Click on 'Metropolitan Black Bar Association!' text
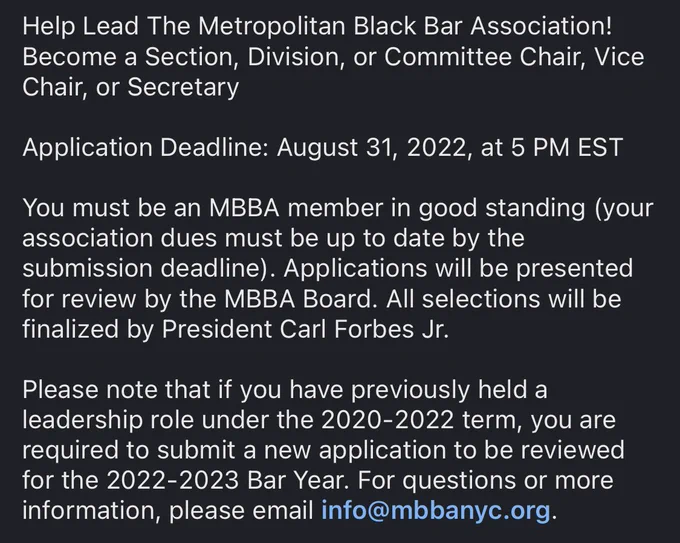 [x=405, y=26]
